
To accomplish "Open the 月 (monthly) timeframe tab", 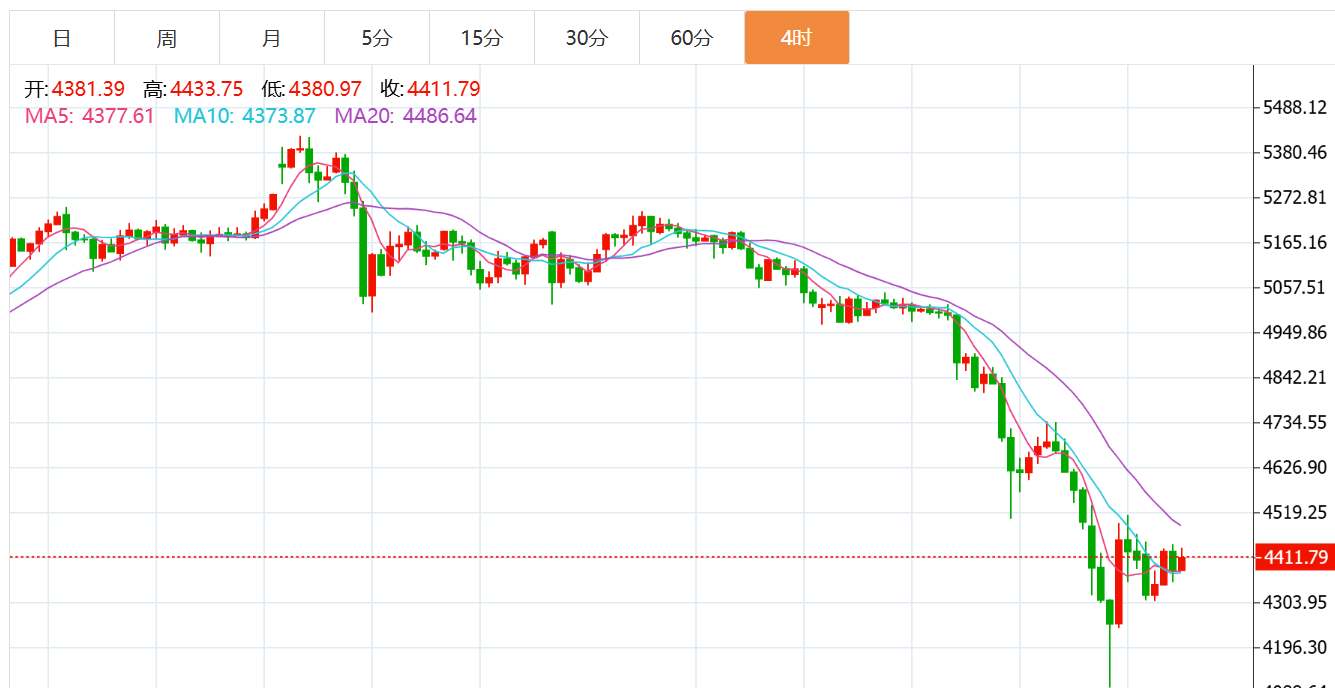I will click(272, 38).
